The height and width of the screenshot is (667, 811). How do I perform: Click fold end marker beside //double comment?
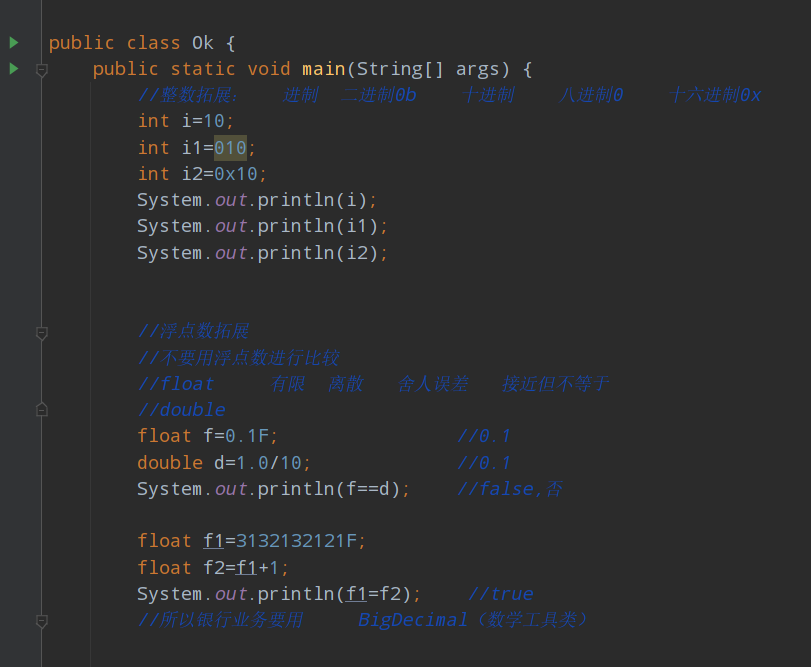tap(42, 409)
